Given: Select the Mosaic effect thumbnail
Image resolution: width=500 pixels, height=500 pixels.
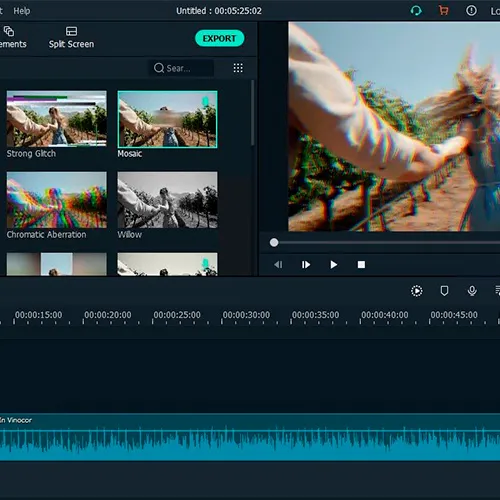Looking at the screenshot, I should click(x=167, y=119).
